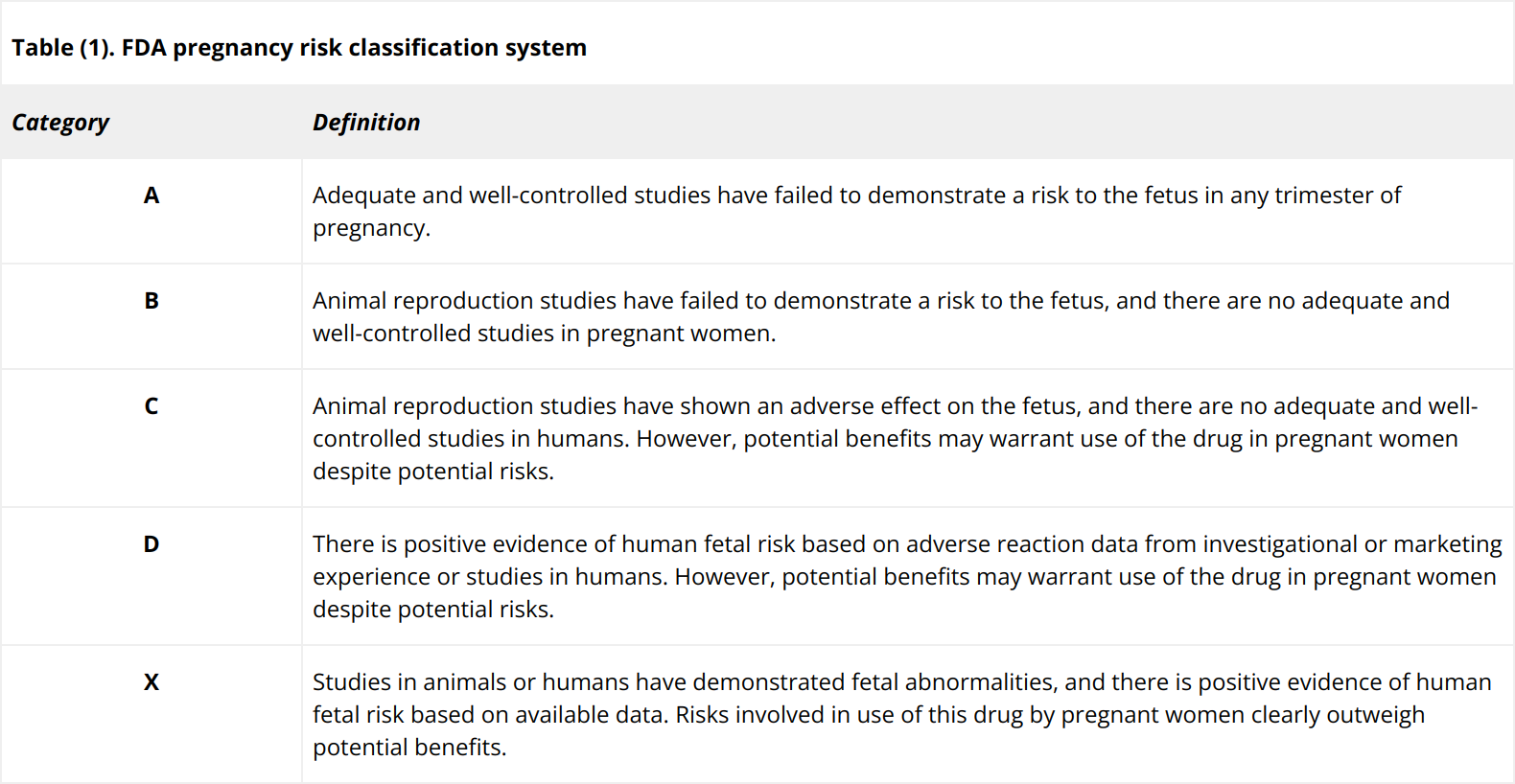
Task: Click 'well-controlled studies in pregnant women.' line
Action: tap(544, 334)
